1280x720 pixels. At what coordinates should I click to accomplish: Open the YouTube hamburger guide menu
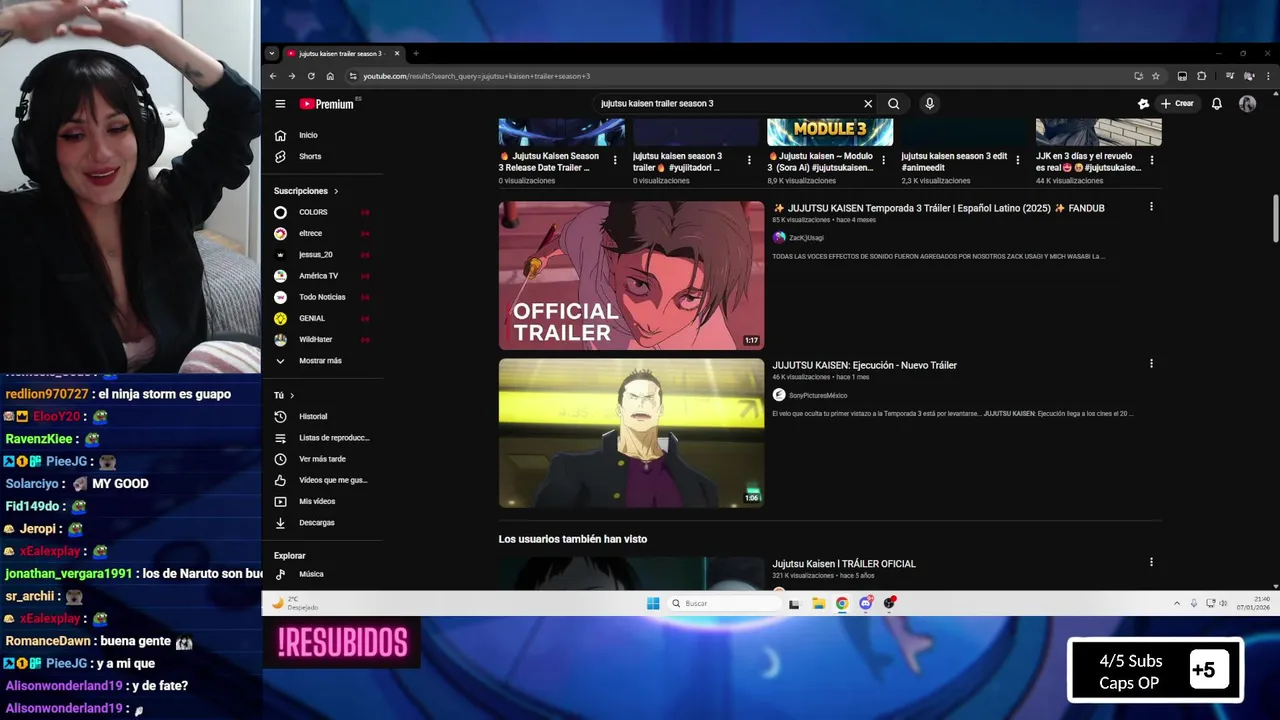(x=280, y=104)
